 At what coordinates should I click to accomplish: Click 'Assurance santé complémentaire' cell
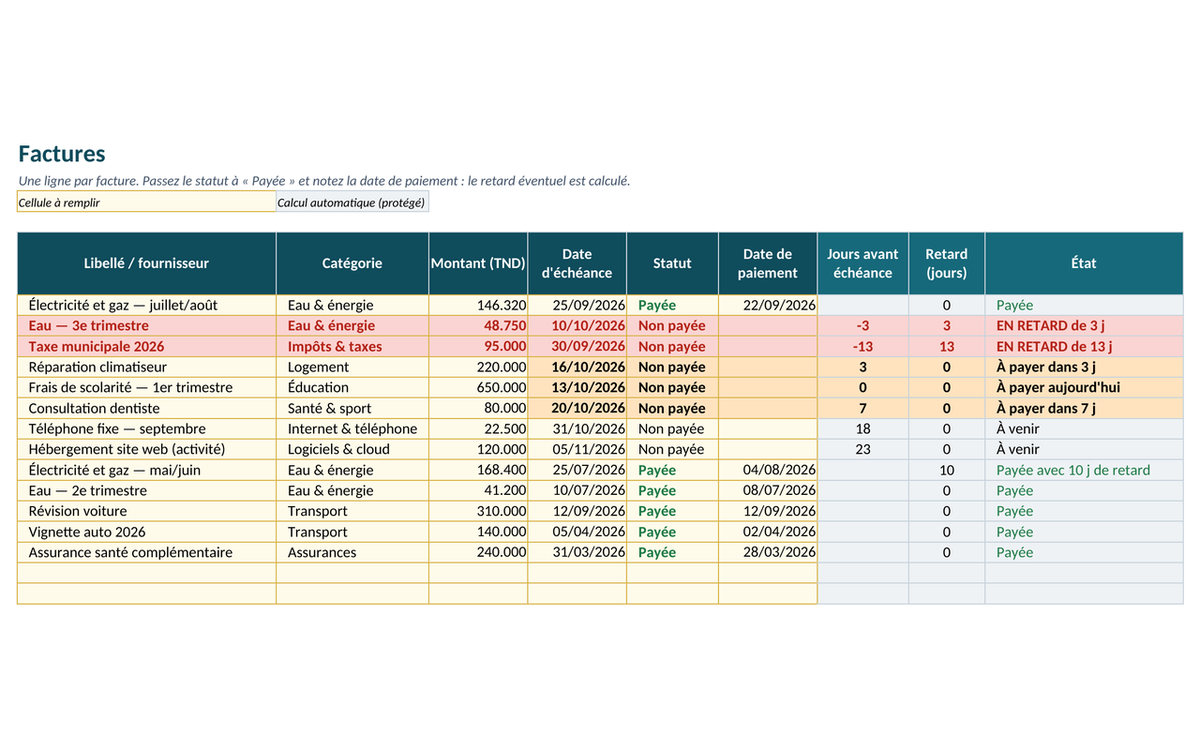coord(146,552)
